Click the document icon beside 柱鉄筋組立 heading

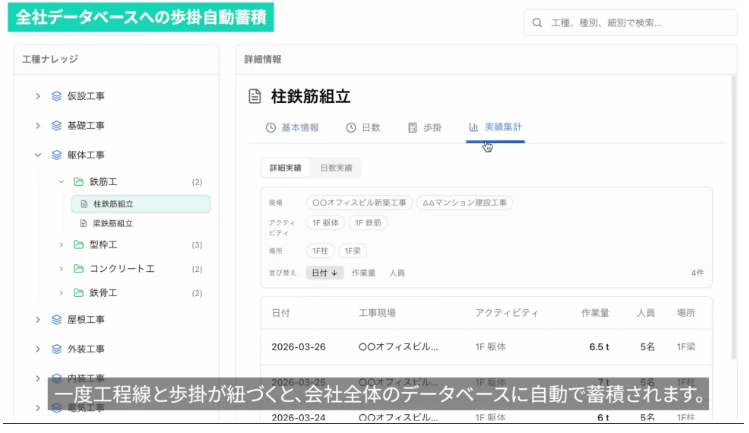pos(255,96)
